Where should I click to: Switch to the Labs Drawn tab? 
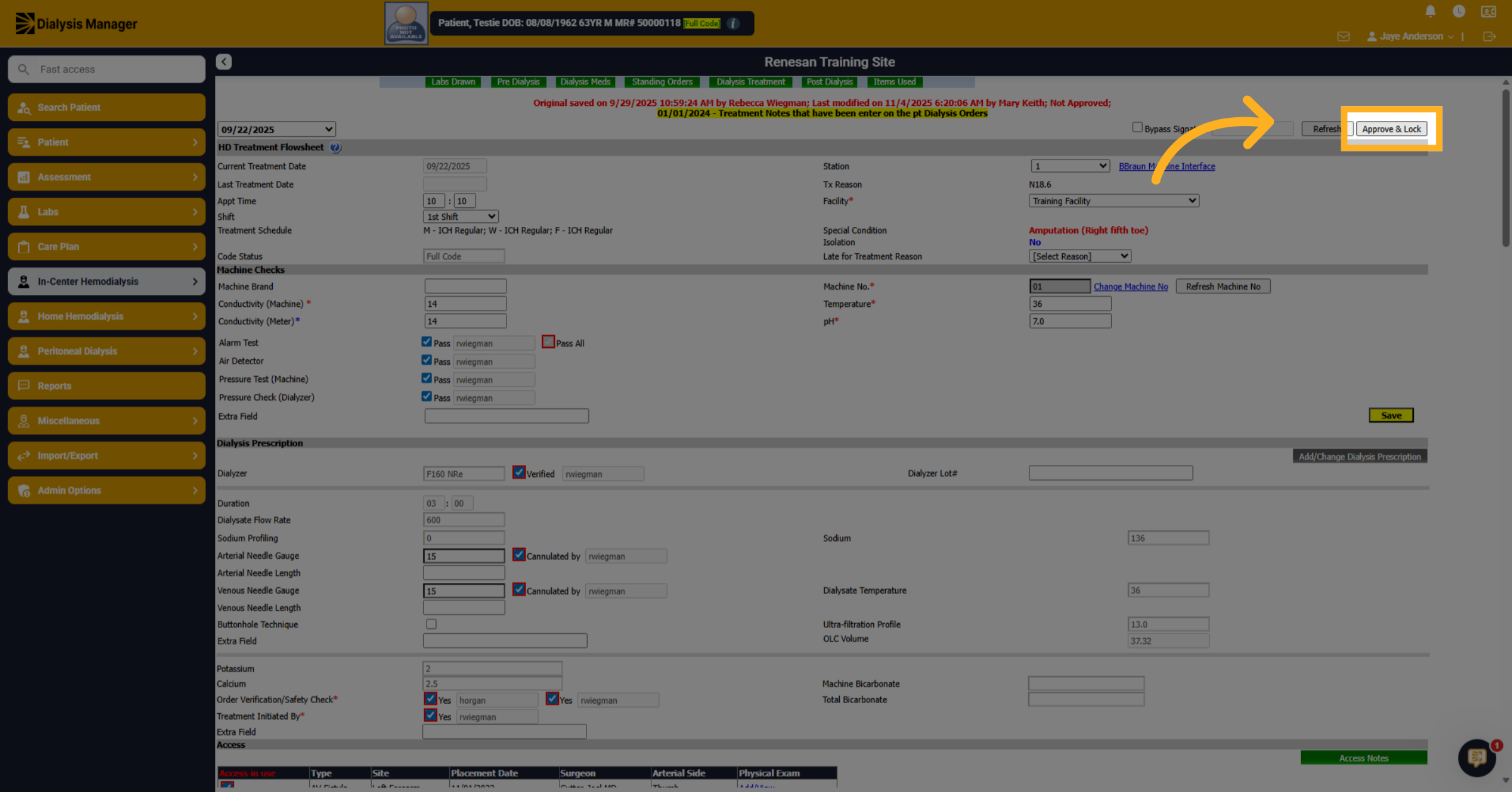click(453, 82)
